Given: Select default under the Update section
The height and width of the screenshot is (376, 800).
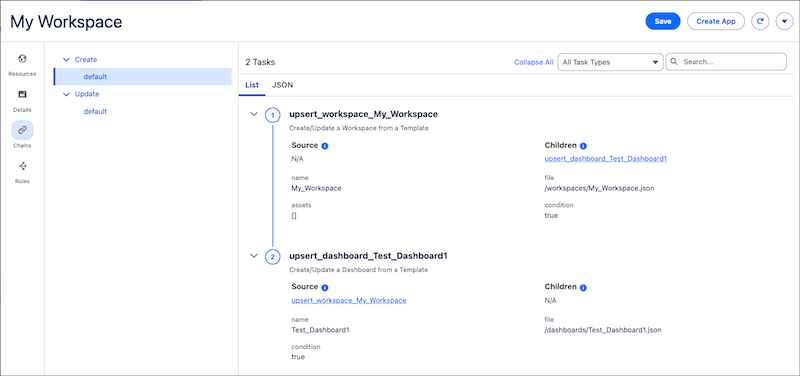Looking at the screenshot, I should pos(95,111).
